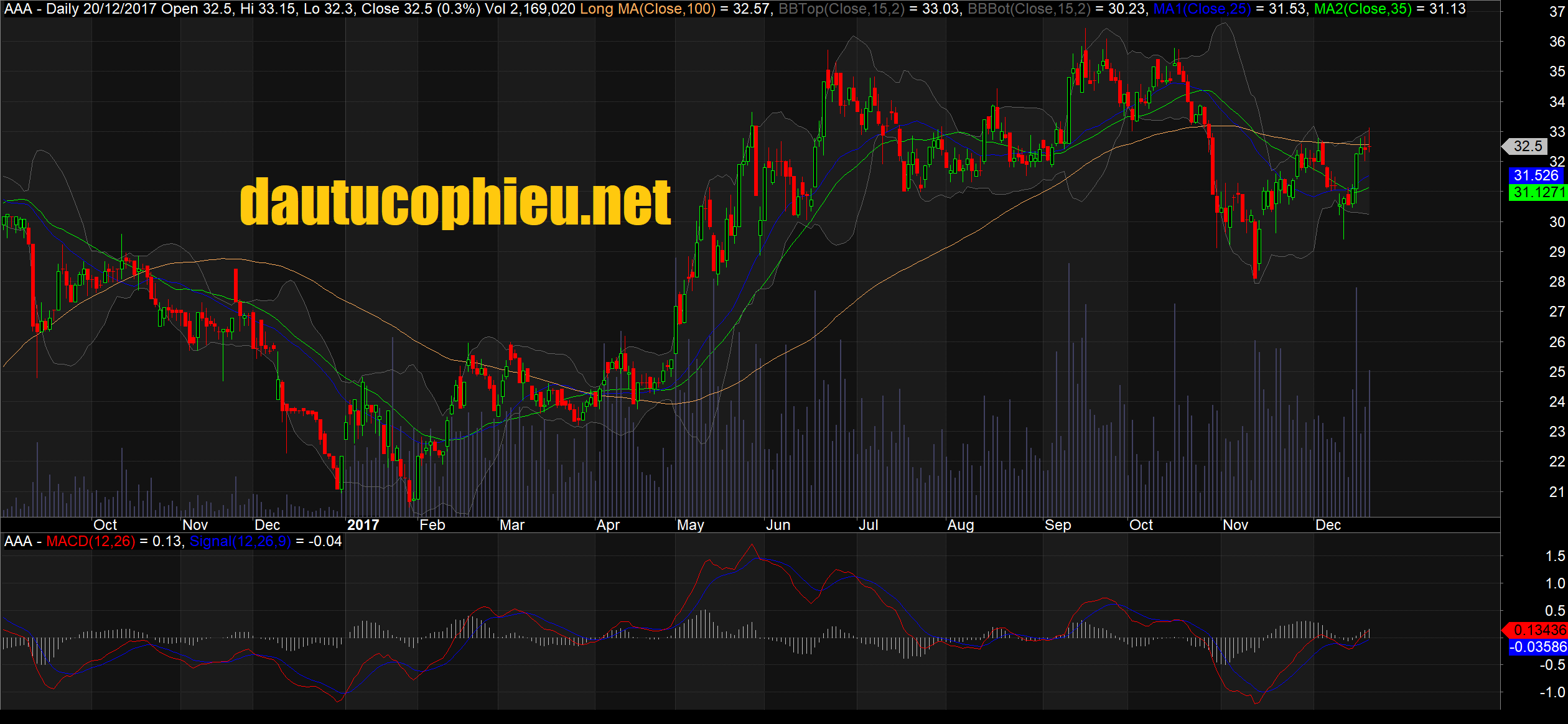Click the blue -0.03586 signal value marker
1568x724 pixels.
tap(1538, 647)
